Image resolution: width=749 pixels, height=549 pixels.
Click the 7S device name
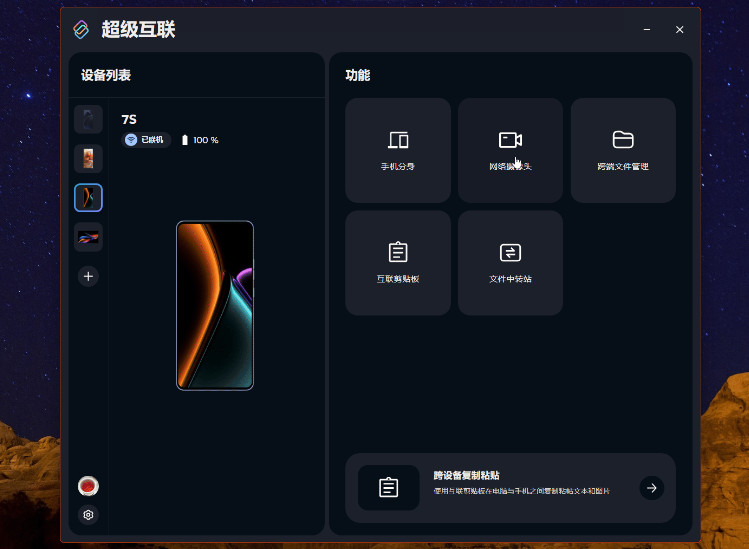tap(129, 119)
